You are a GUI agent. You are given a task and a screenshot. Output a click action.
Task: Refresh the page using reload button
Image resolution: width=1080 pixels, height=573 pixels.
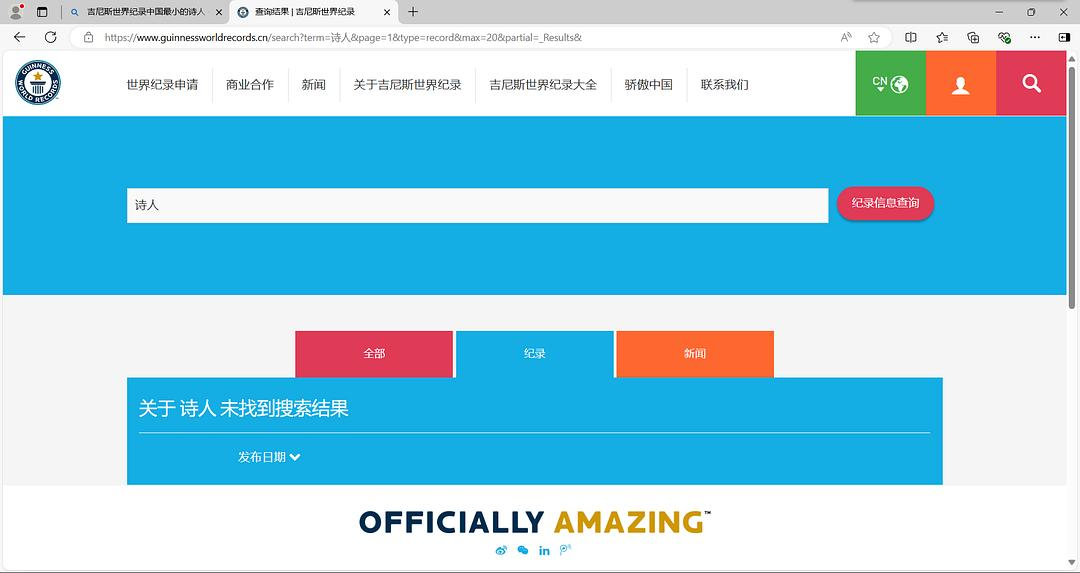pyautogui.click(x=51, y=37)
